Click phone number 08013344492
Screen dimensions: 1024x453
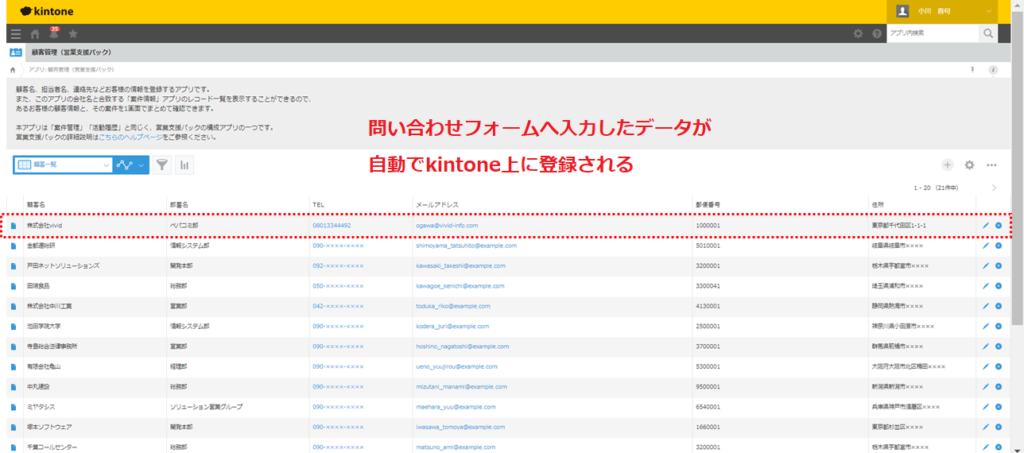[x=332, y=226]
